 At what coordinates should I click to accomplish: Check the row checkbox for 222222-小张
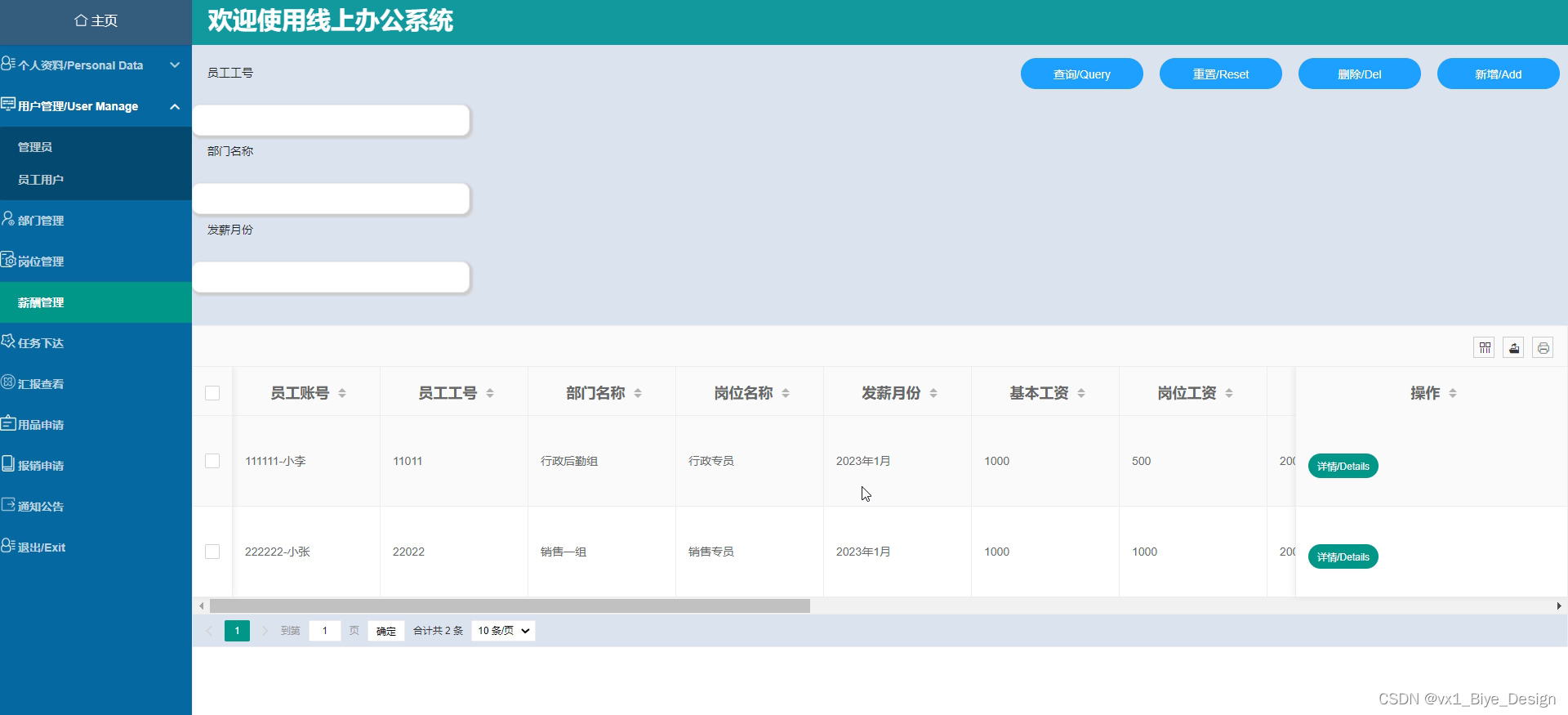212,552
